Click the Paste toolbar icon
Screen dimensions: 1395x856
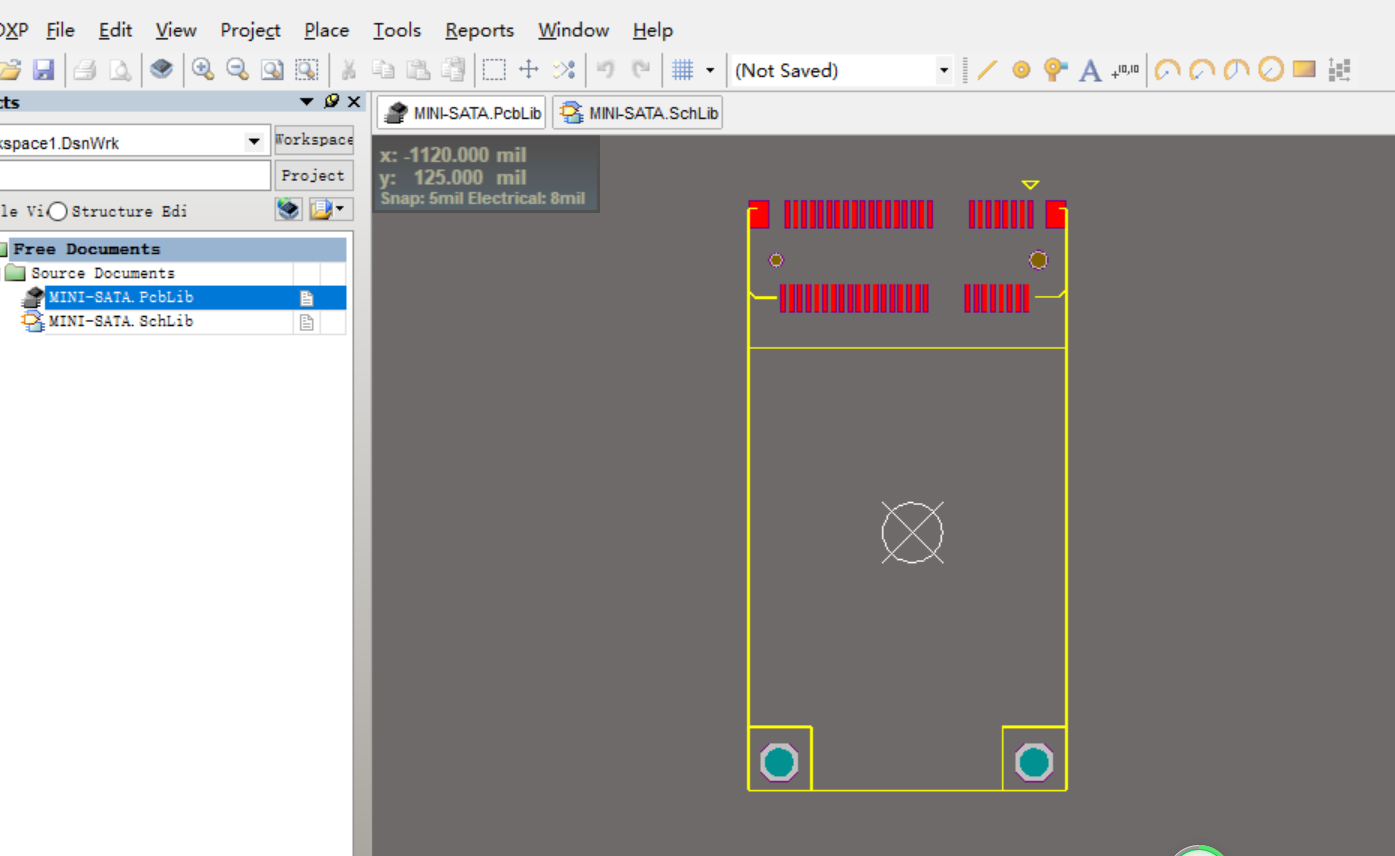coord(418,70)
